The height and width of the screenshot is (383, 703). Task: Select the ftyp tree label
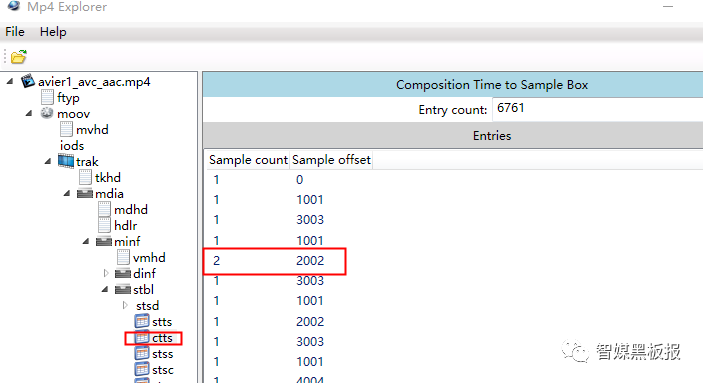coord(68,98)
